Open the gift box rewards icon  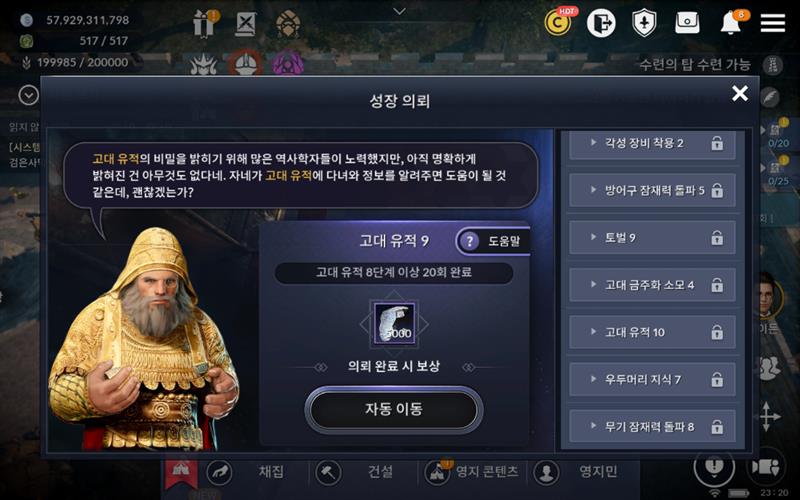[x=205, y=23]
